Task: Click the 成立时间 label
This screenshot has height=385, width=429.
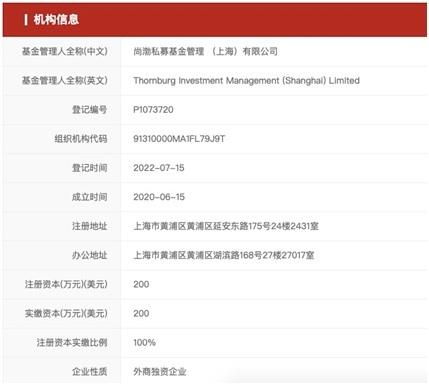Action: [90, 197]
